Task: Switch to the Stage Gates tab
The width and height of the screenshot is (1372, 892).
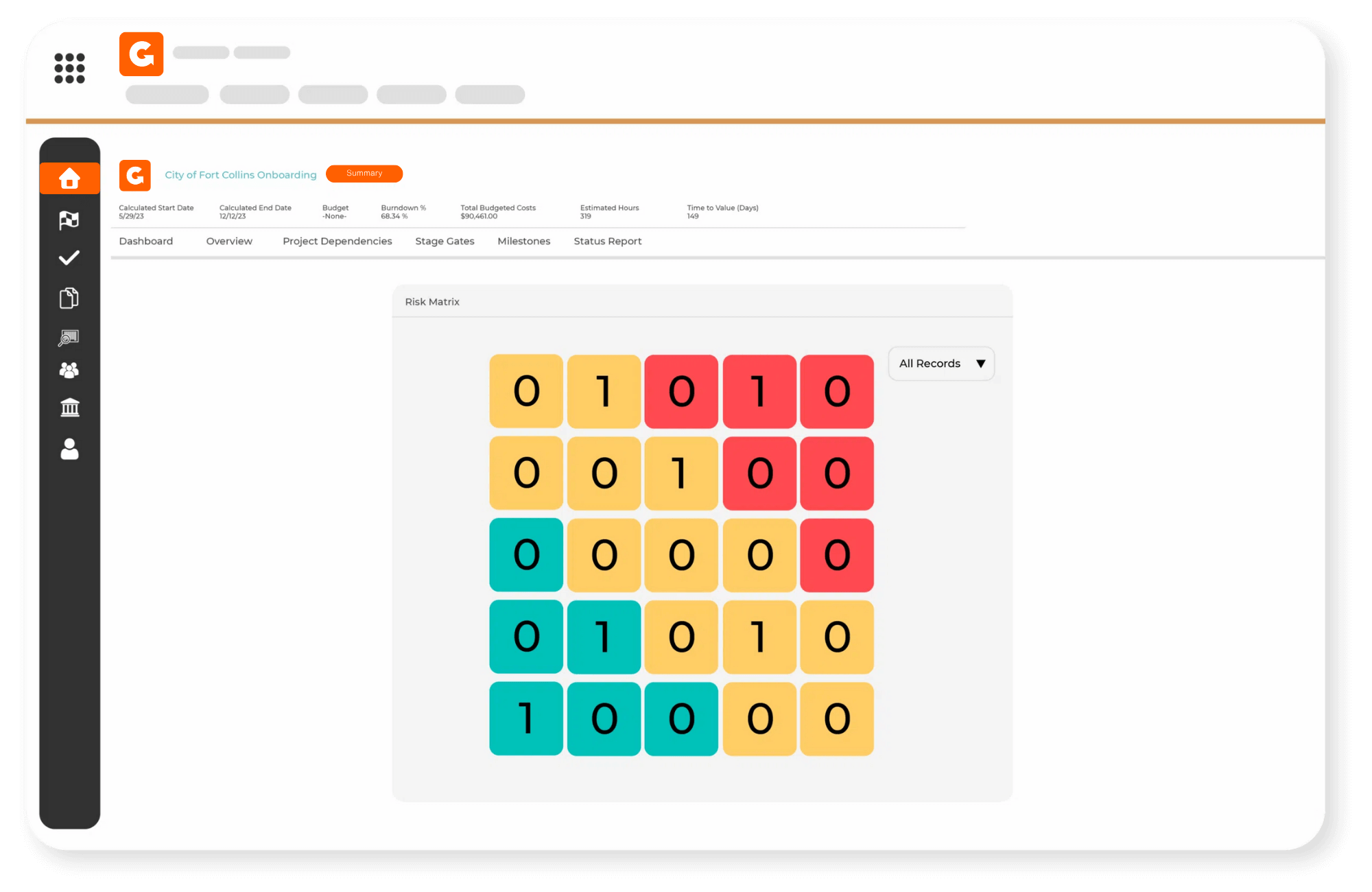Action: click(x=445, y=242)
